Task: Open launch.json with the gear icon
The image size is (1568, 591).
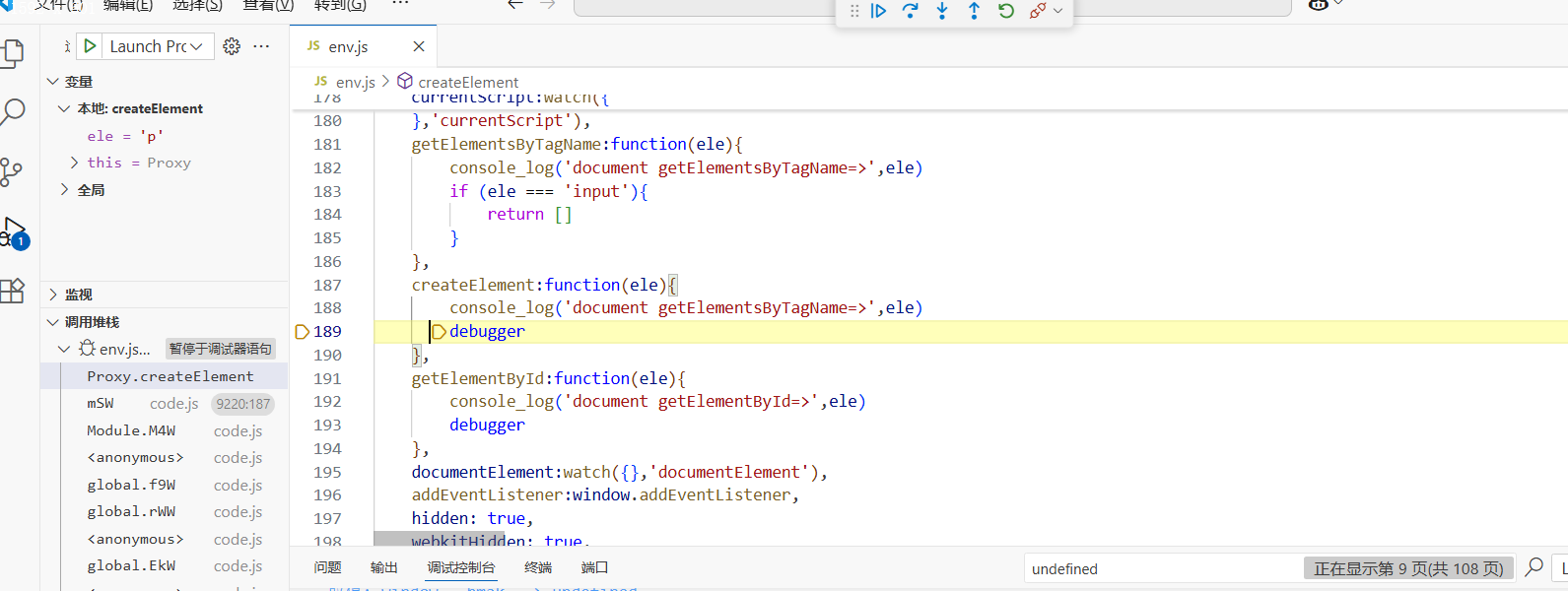Action: click(x=232, y=46)
